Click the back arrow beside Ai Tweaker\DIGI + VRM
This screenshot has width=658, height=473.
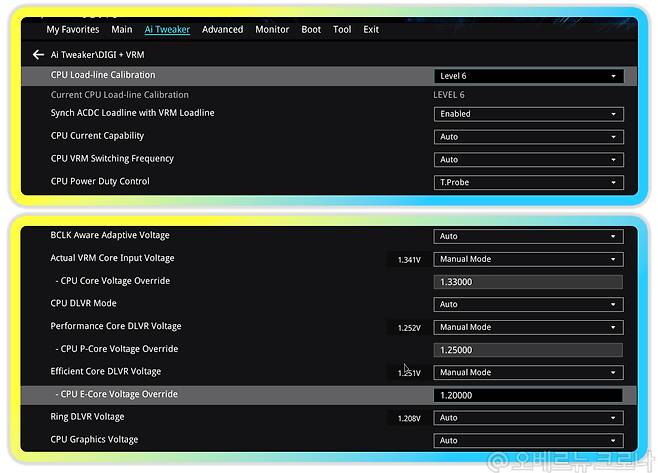tap(38, 55)
